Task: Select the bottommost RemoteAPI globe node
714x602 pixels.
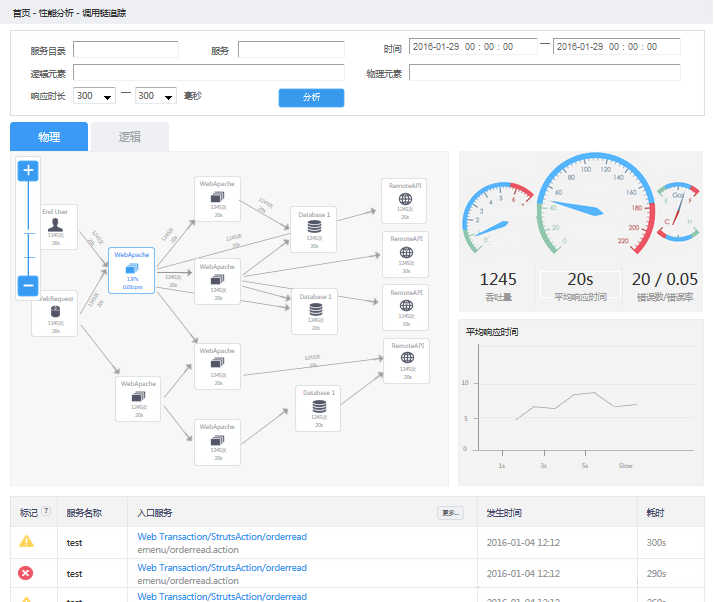Action: 407,361
